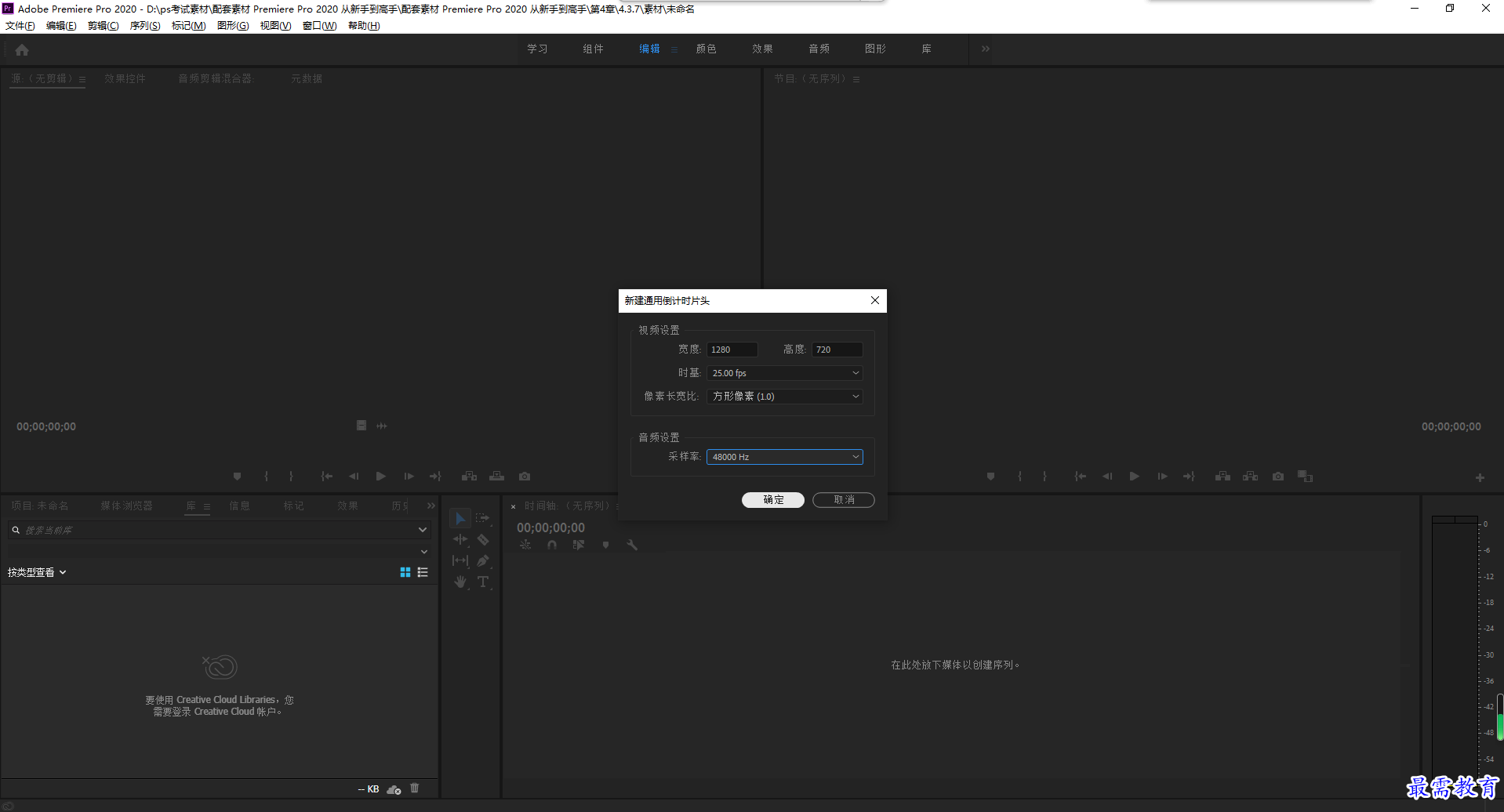Image resolution: width=1504 pixels, height=812 pixels.
Task: Toggle insert sequences as nests option
Action: pos(525,545)
